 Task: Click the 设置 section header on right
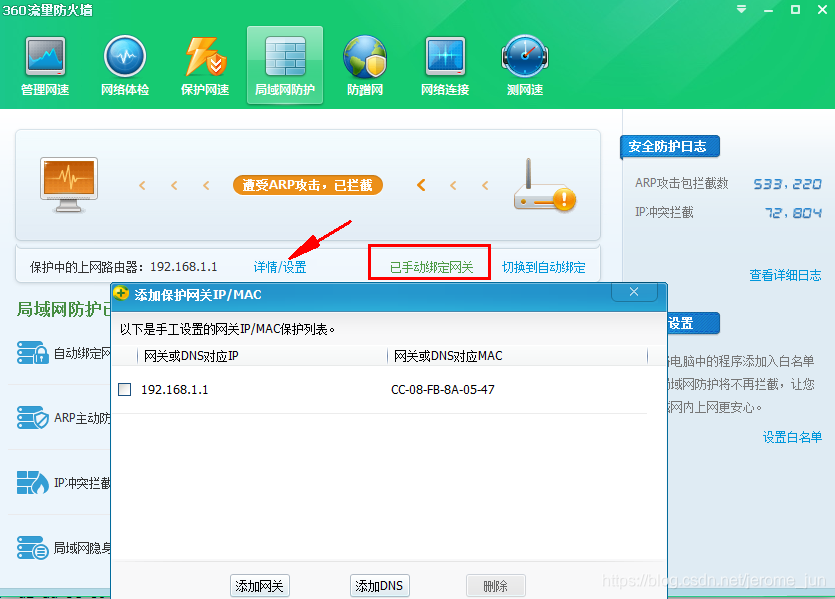tap(693, 323)
